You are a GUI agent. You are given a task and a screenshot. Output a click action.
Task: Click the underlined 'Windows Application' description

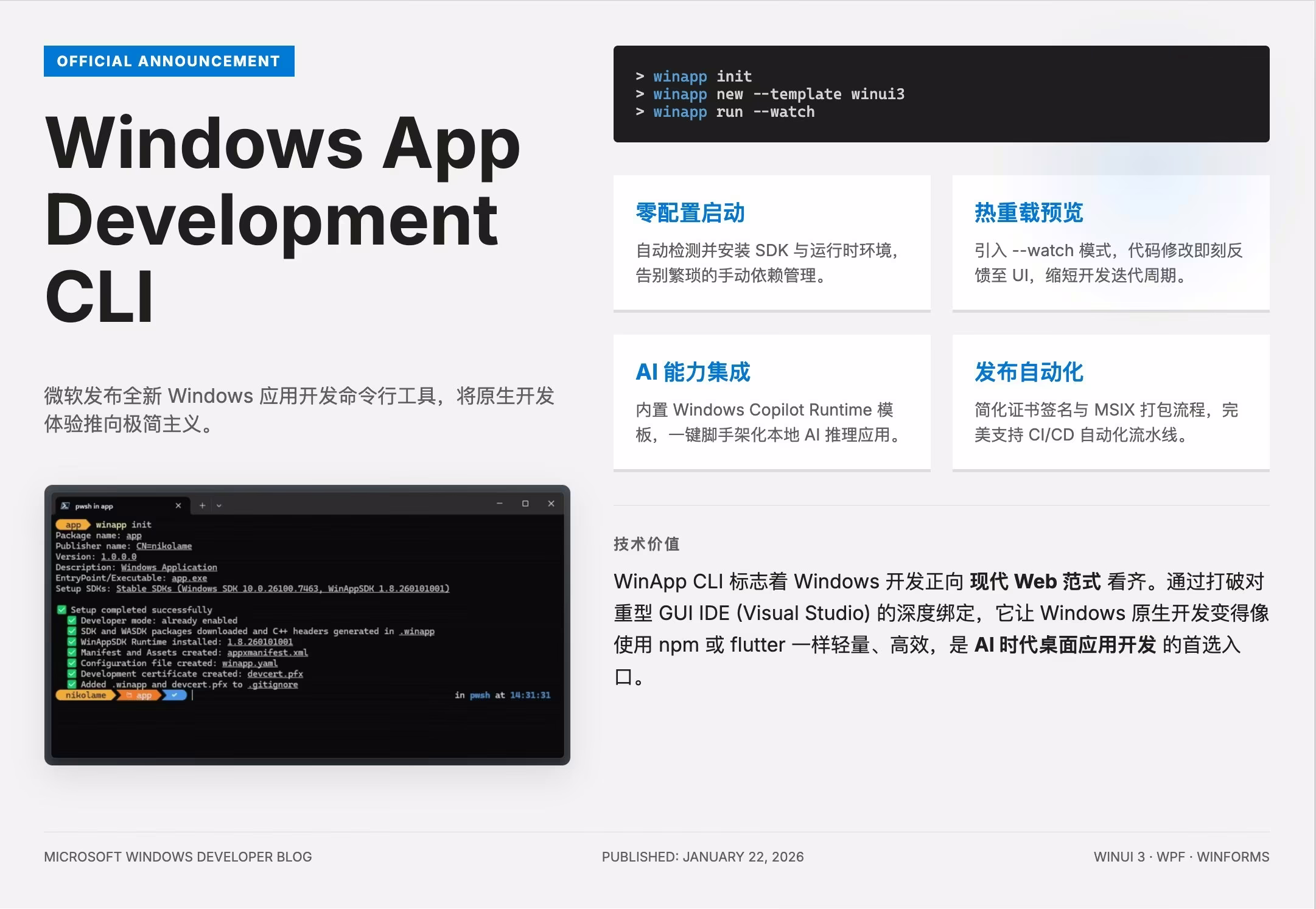169,567
